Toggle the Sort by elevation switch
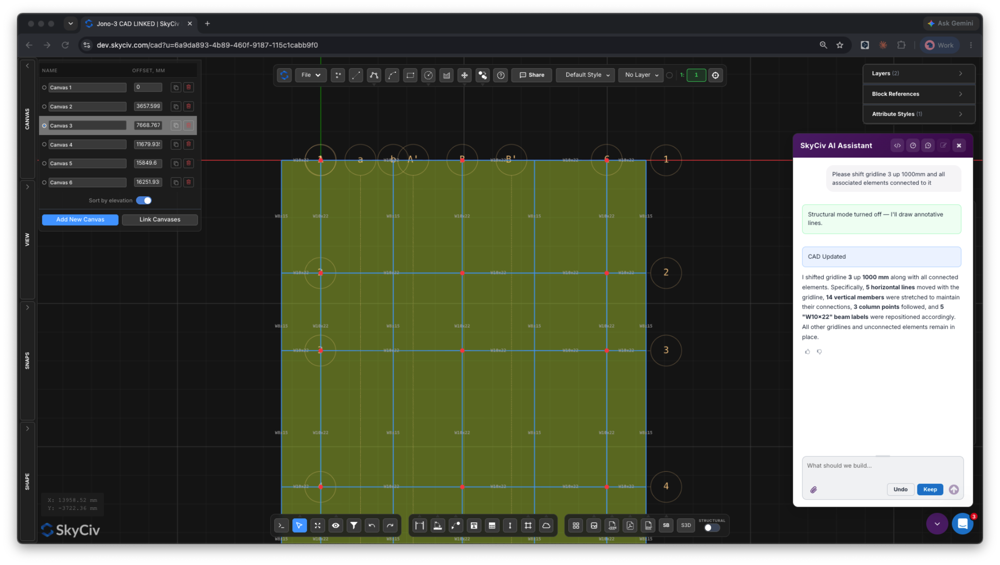This screenshot has height=565, width=1000. pyautogui.click(x=144, y=200)
